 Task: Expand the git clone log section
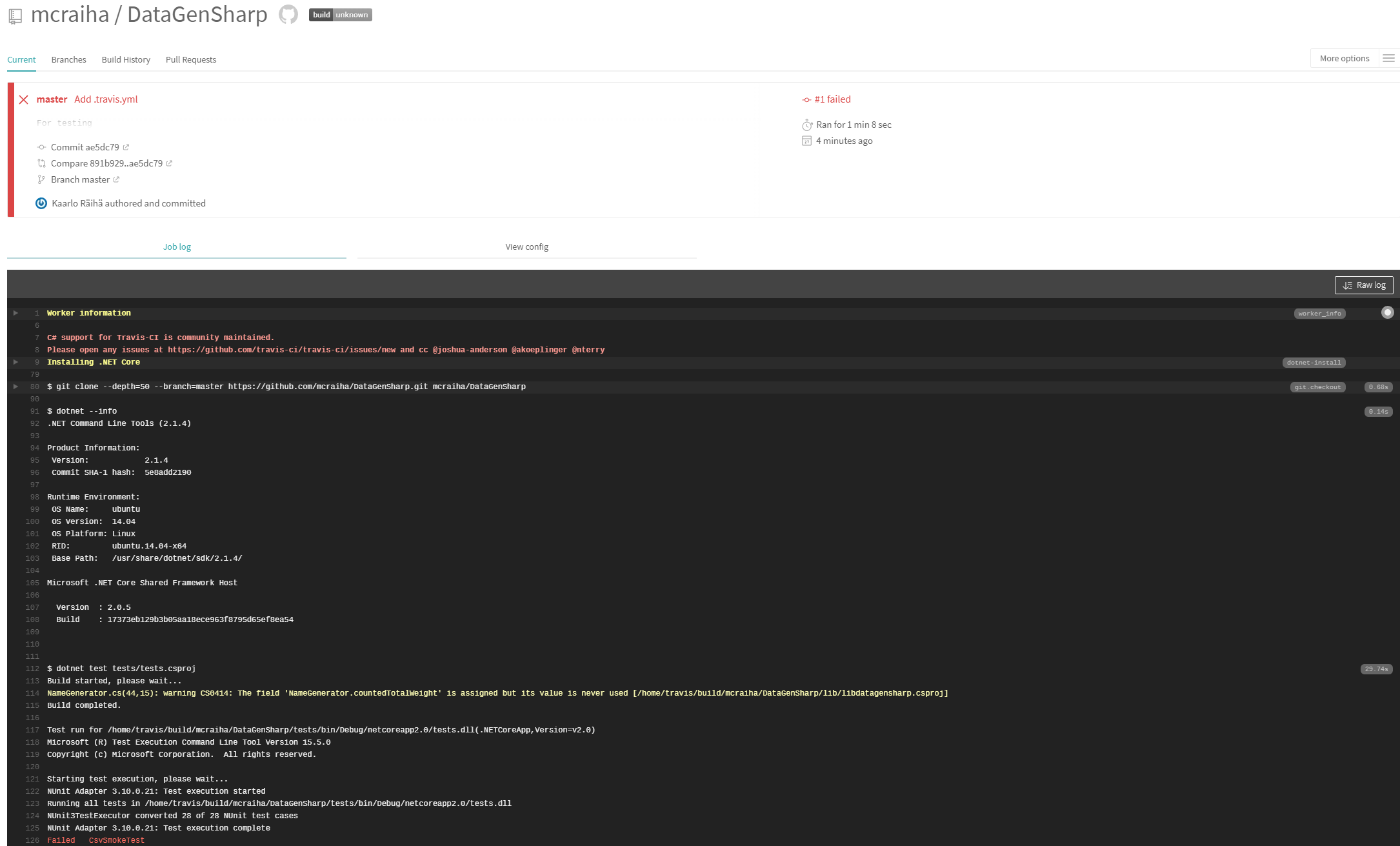15,387
